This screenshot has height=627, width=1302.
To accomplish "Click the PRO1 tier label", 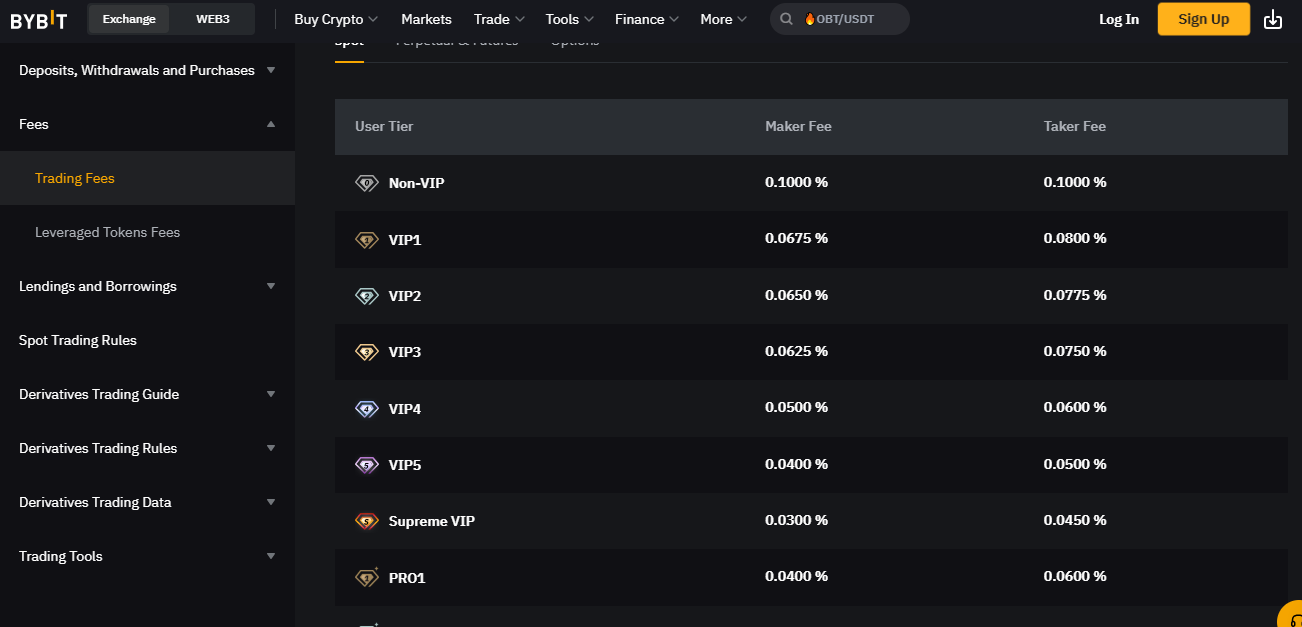I will click(x=407, y=578).
